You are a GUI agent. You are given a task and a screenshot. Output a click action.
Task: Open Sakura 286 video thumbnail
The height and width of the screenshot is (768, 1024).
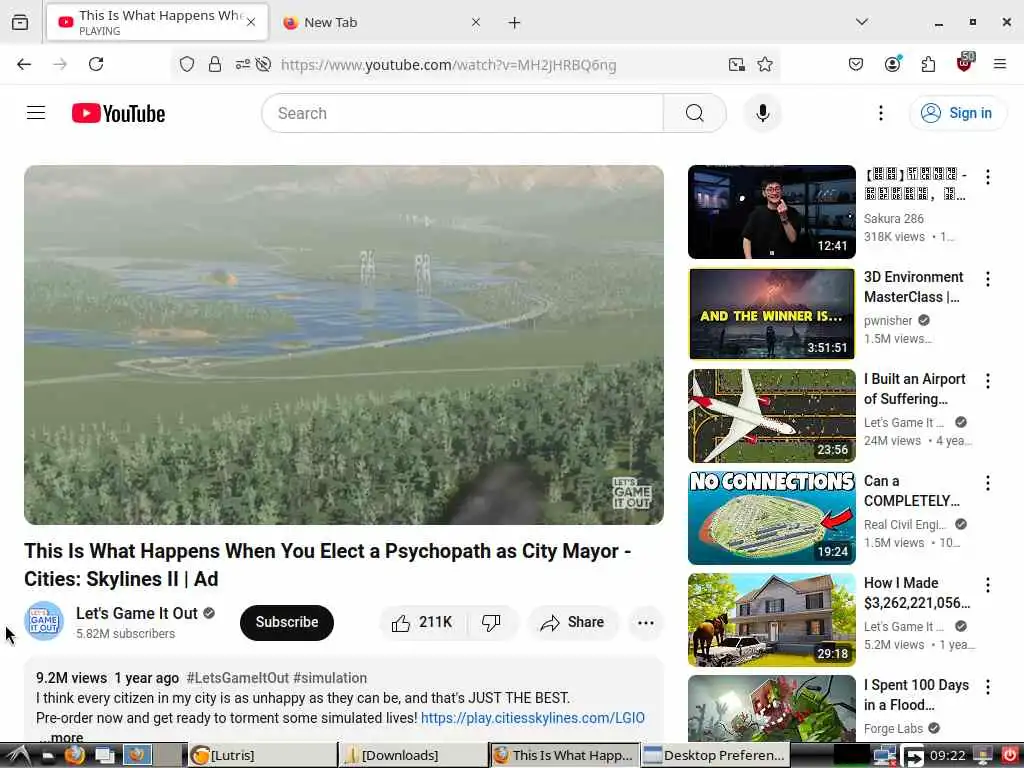771,212
